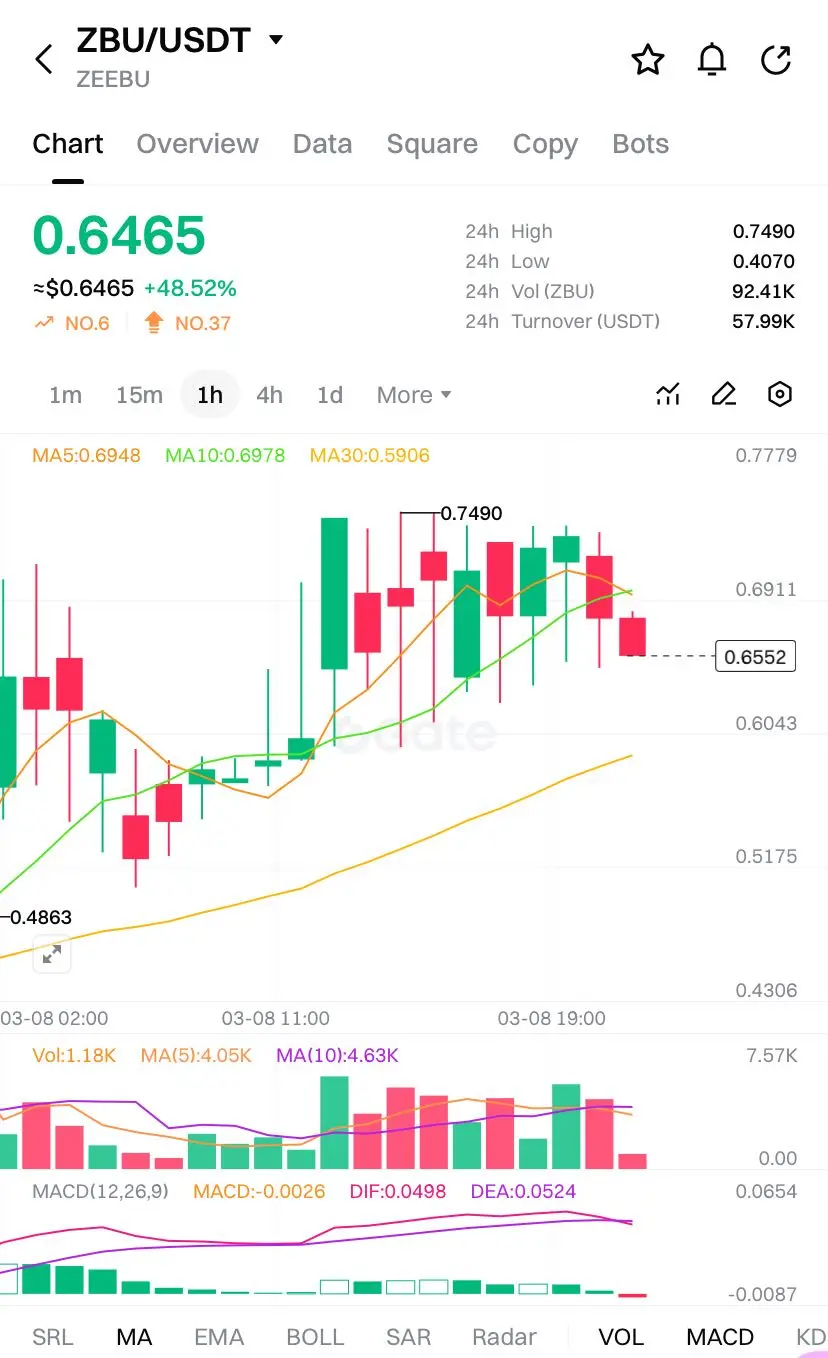Viewport: 828px width, 1358px height.
Task: Open the Copy tab
Action: [x=545, y=144]
